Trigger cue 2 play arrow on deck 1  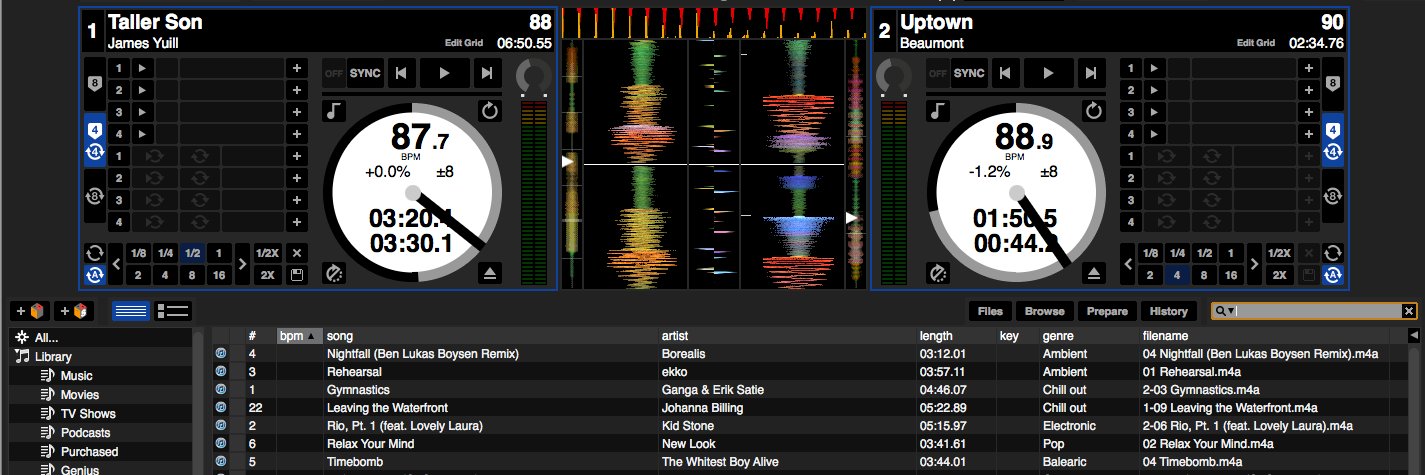coord(142,90)
